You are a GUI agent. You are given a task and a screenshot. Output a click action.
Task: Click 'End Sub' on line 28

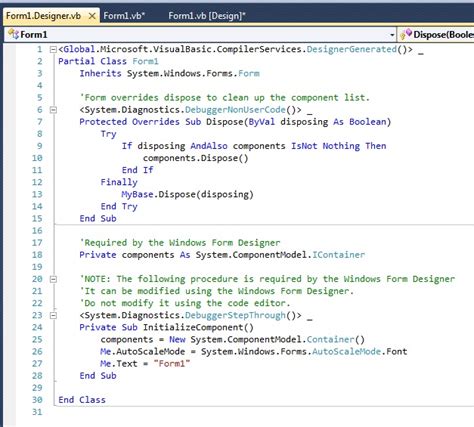pyautogui.click(x=98, y=376)
